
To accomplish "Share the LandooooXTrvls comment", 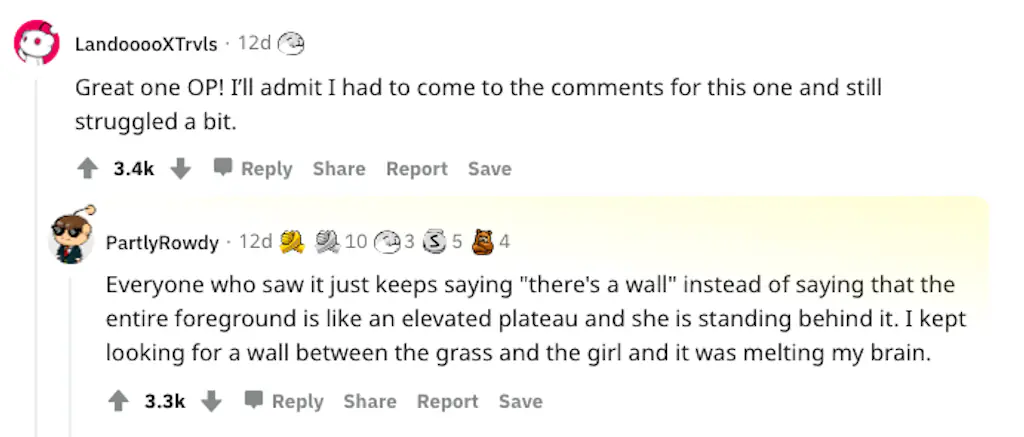I will pyautogui.click(x=339, y=169).
